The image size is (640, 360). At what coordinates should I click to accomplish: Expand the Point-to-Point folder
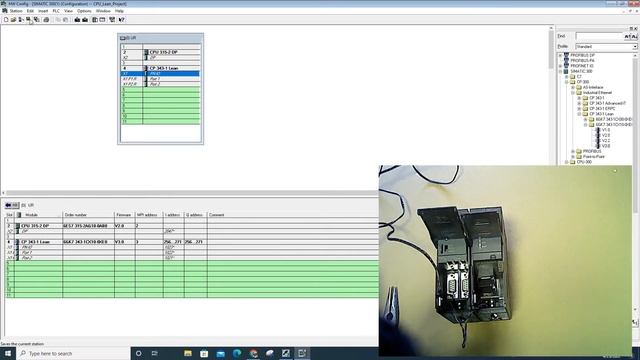(573, 156)
